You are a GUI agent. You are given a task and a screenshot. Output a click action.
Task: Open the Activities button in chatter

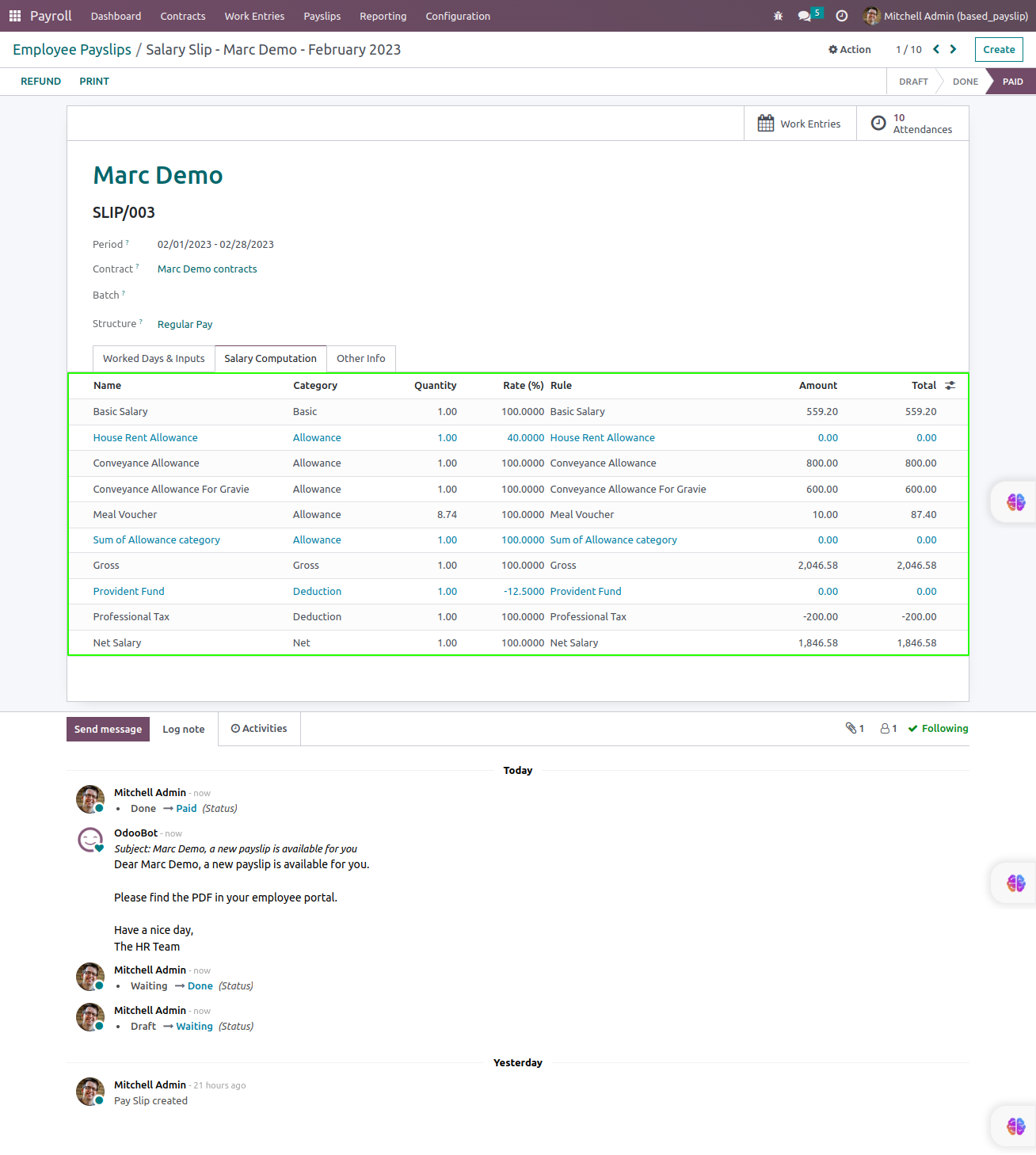[259, 729]
